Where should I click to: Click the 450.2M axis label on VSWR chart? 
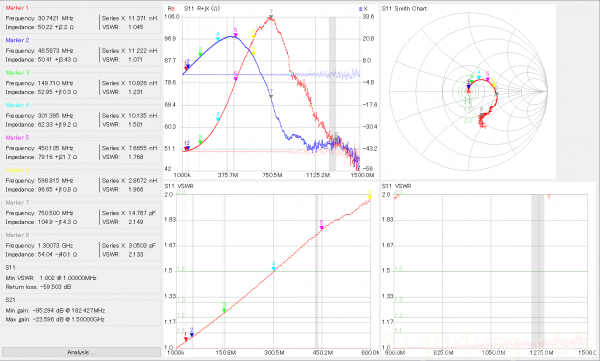pyautogui.click(x=323, y=353)
